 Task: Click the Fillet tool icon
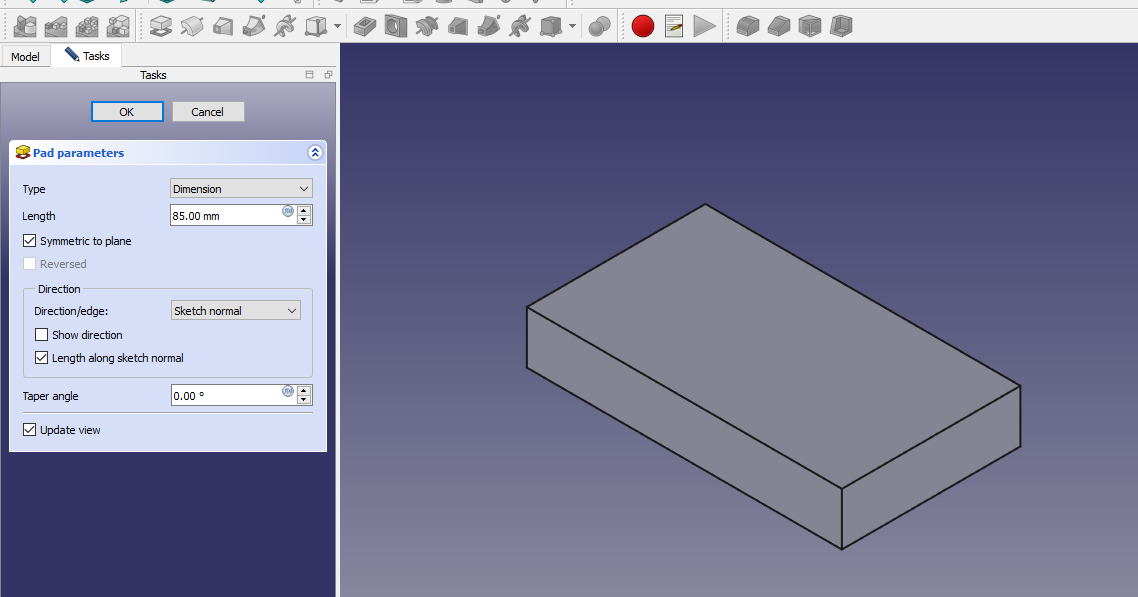(747, 26)
